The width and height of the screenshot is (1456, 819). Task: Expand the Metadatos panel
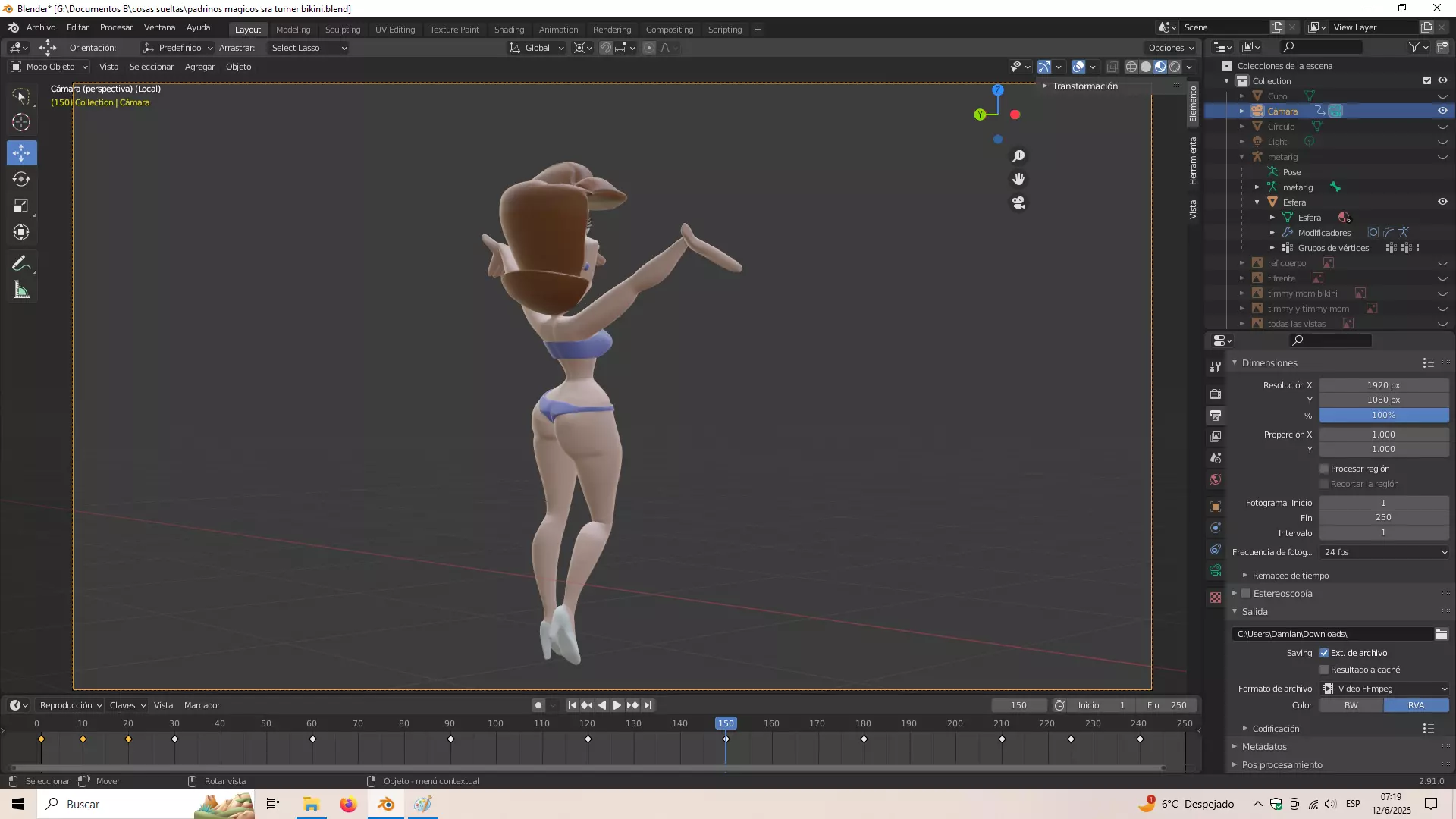[1264, 747]
